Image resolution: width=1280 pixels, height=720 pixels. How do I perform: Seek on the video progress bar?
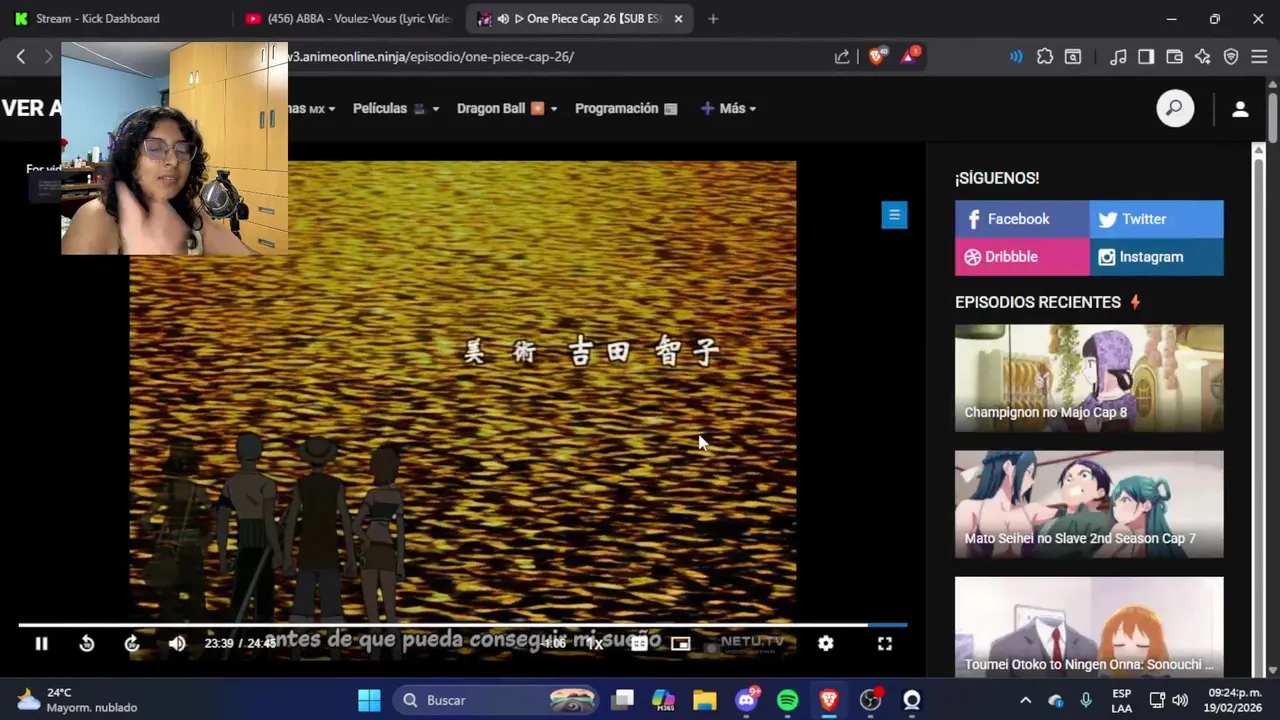[463, 625]
